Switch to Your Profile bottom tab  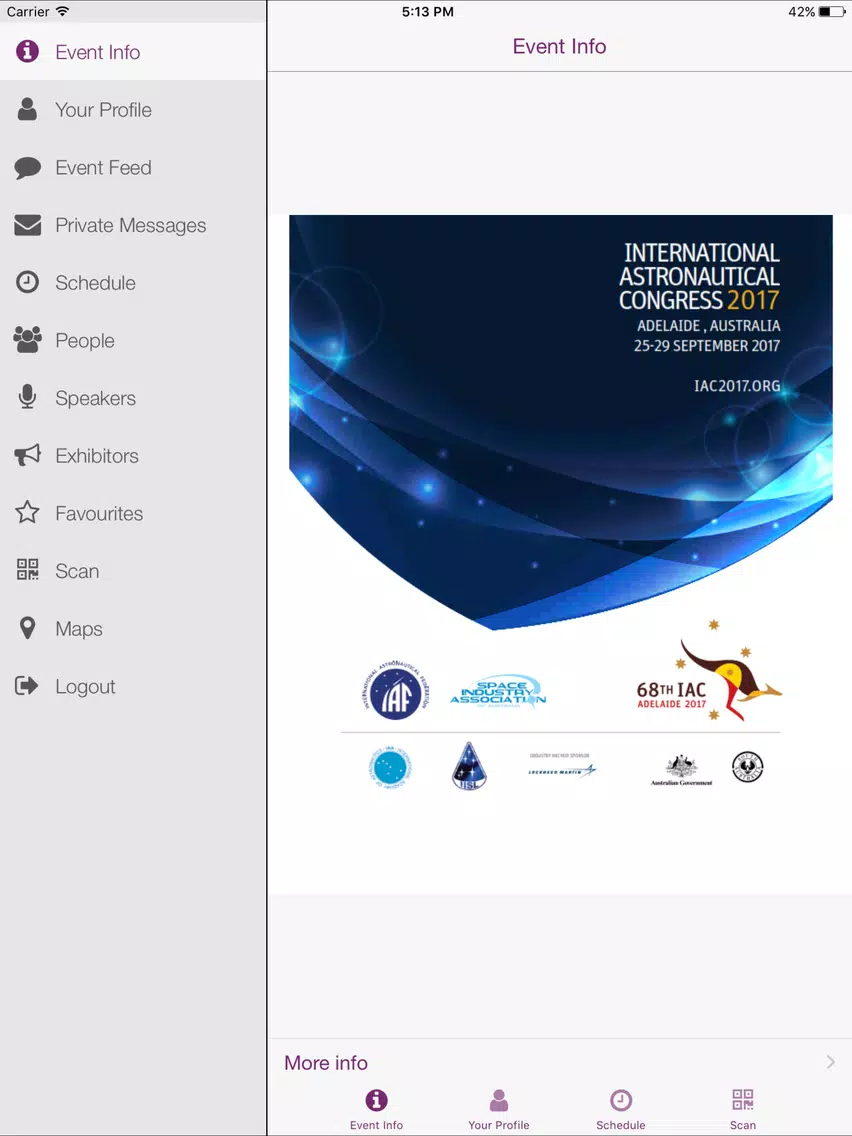pos(498,1109)
